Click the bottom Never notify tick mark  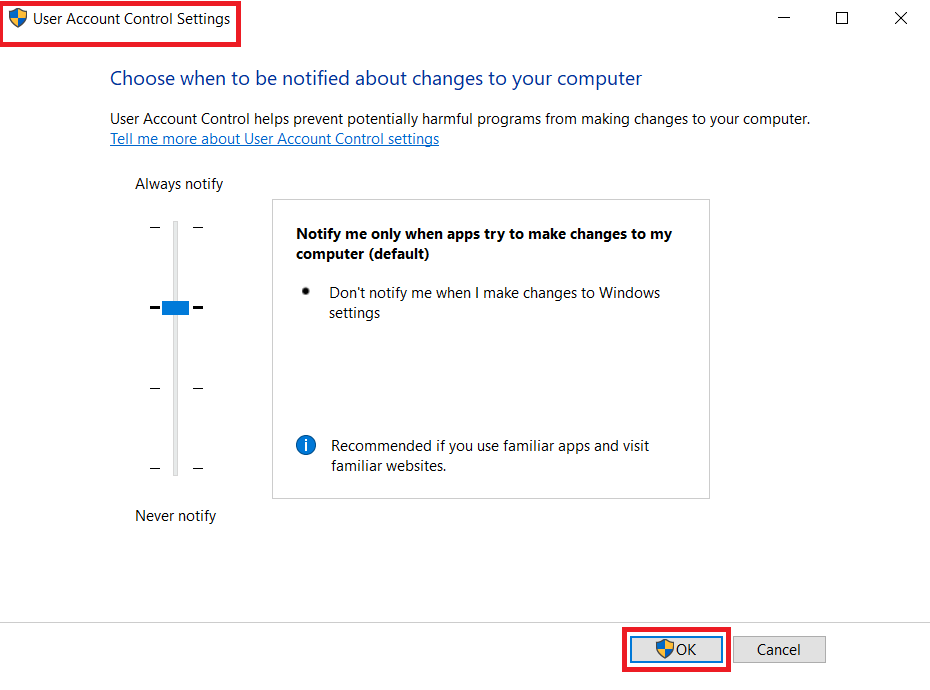pos(155,467)
